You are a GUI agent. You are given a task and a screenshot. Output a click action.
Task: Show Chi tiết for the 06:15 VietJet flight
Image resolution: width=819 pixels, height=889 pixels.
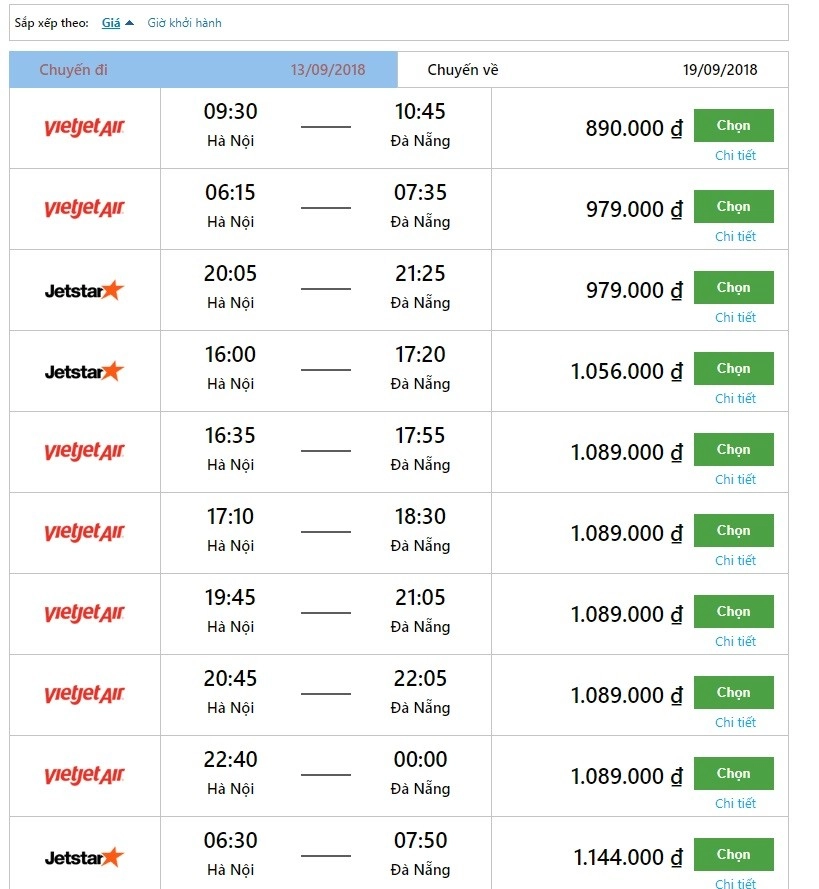[x=735, y=236]
